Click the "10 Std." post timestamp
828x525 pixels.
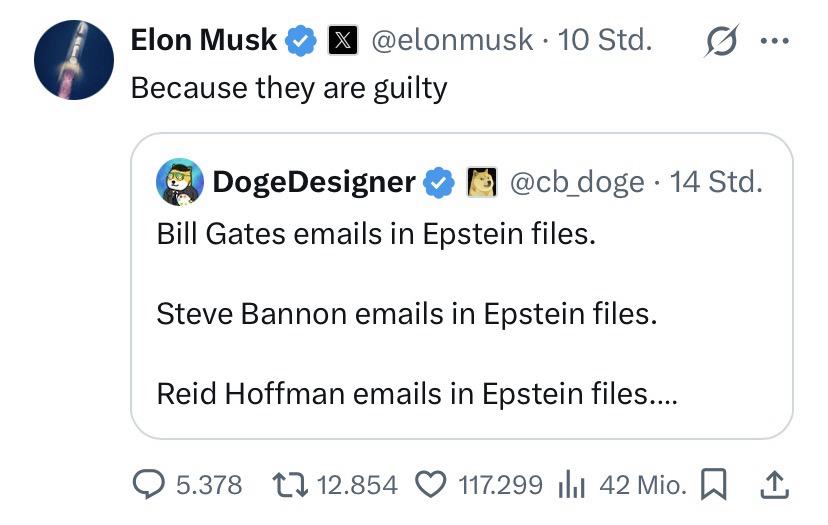point(604,41)
